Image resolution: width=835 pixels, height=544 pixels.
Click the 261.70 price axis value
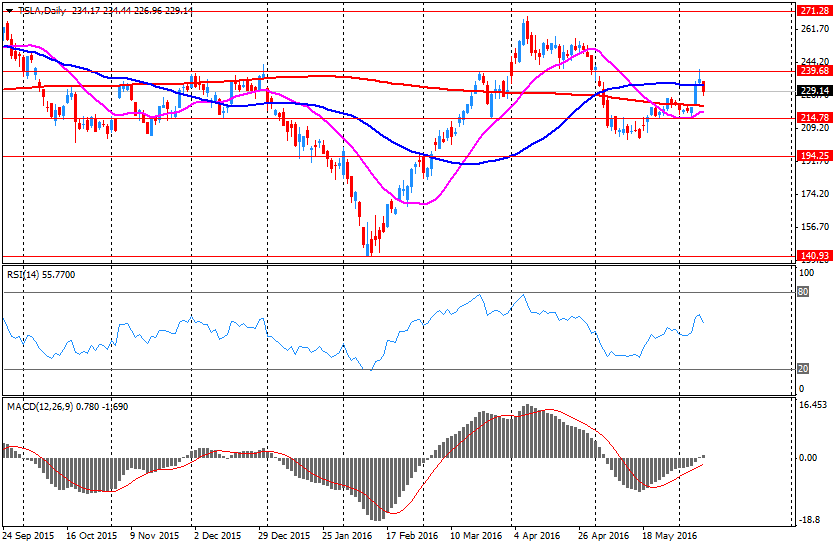815,29
